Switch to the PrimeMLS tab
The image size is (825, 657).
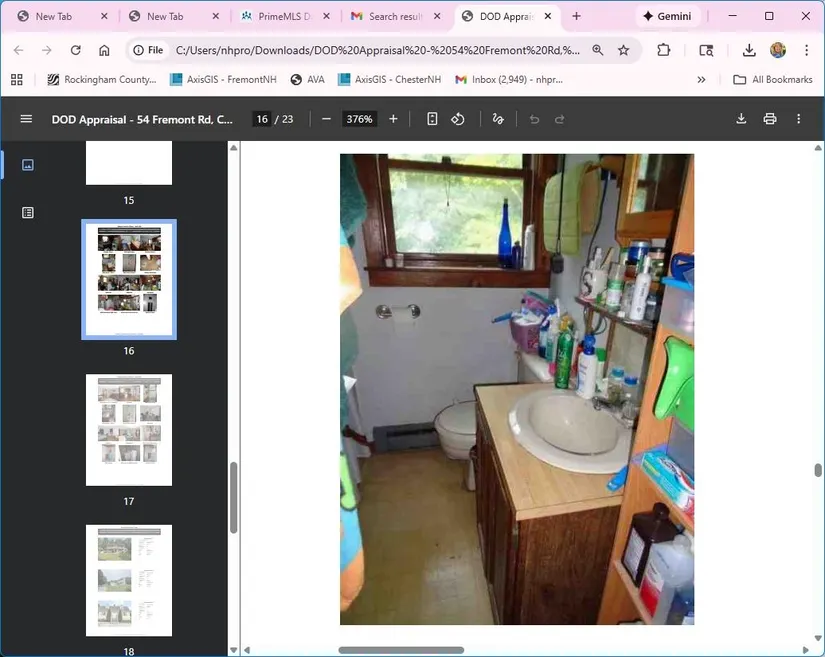pos(283,17)
